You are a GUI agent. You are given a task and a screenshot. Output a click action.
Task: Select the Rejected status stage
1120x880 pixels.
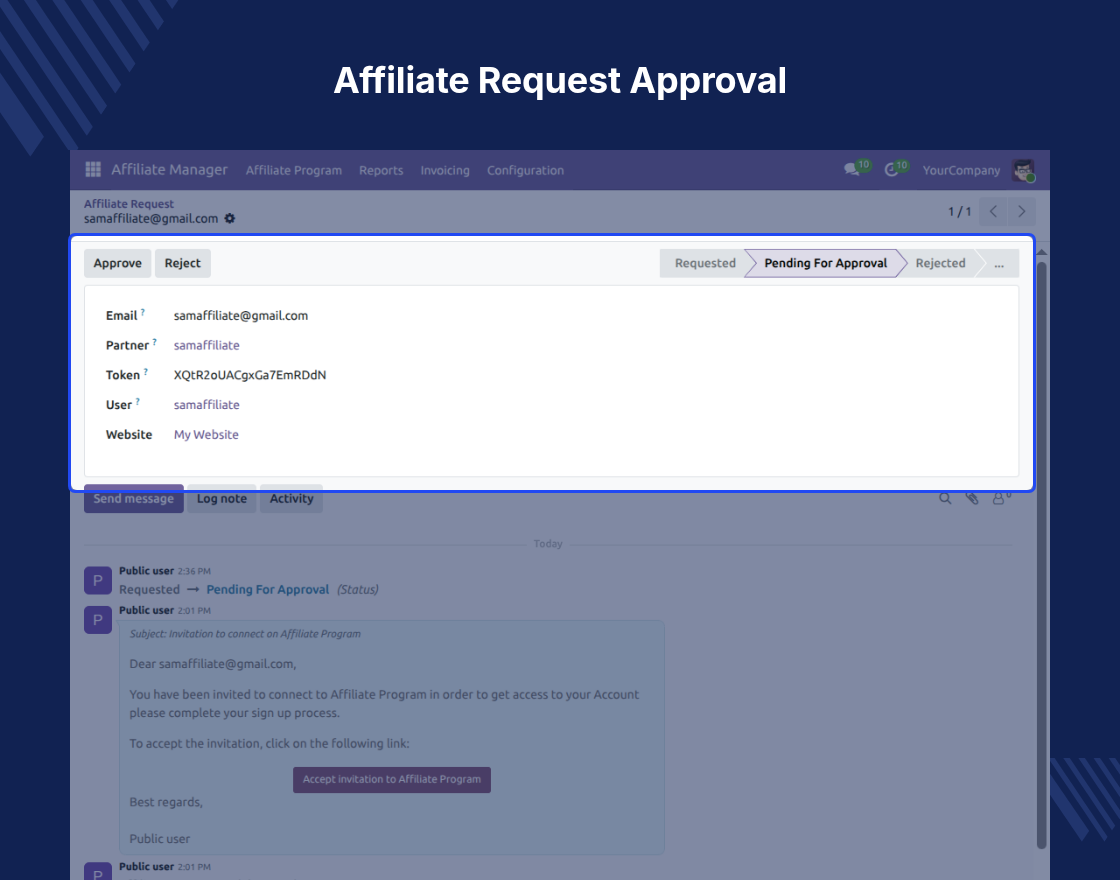(940, 263)
